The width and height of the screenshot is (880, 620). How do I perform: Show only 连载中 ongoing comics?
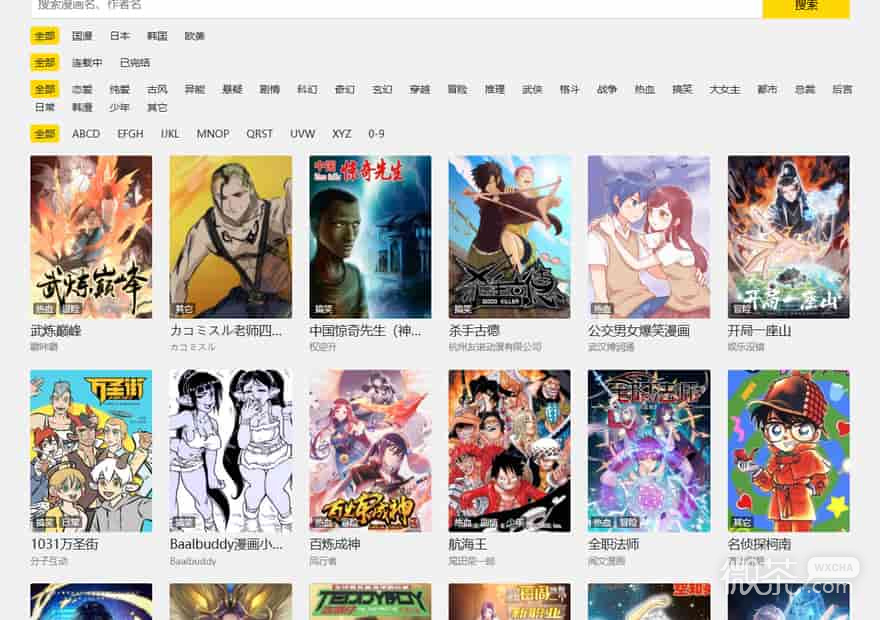(87, 62)
